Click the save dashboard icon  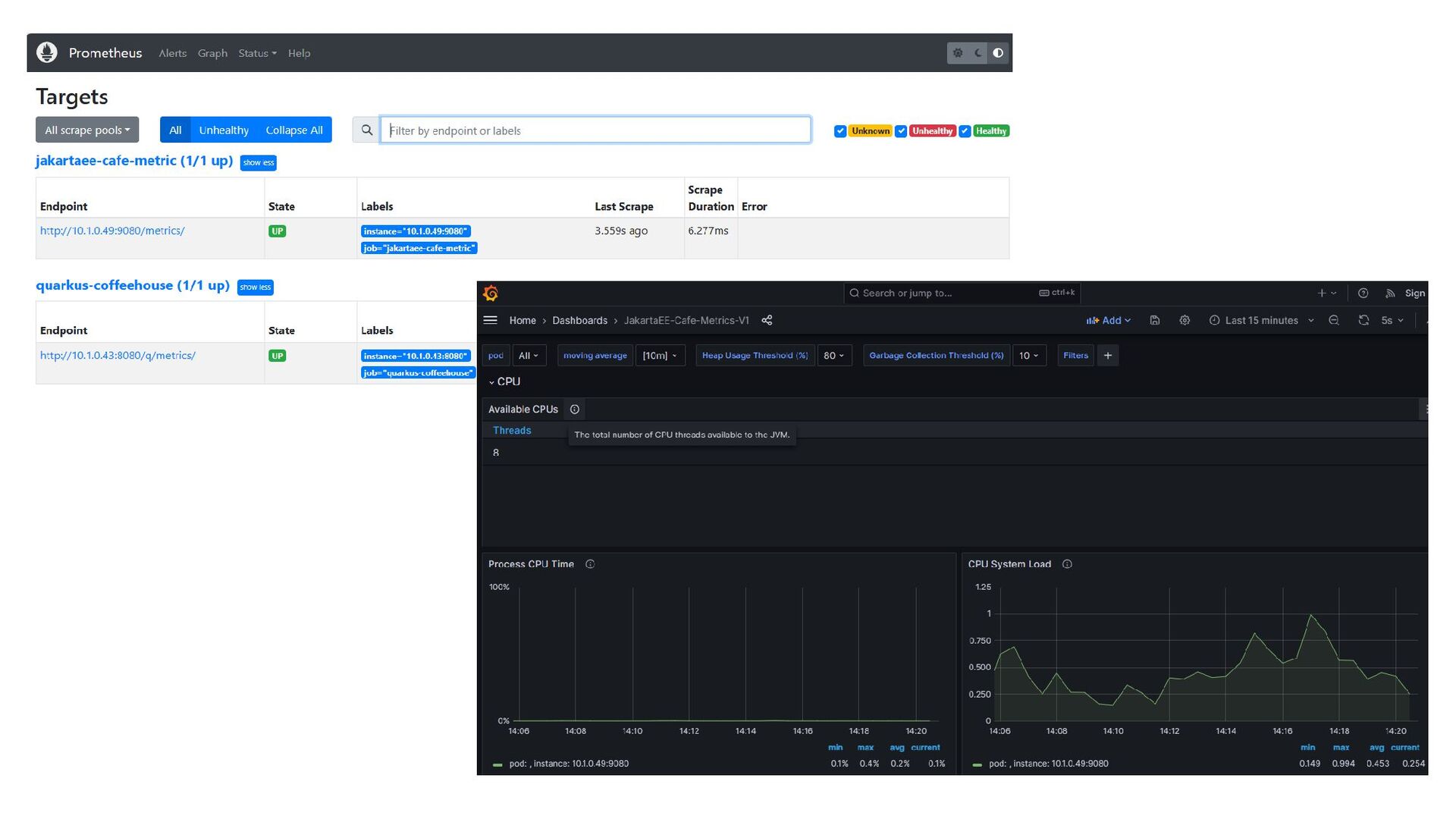pos(1155,320)
